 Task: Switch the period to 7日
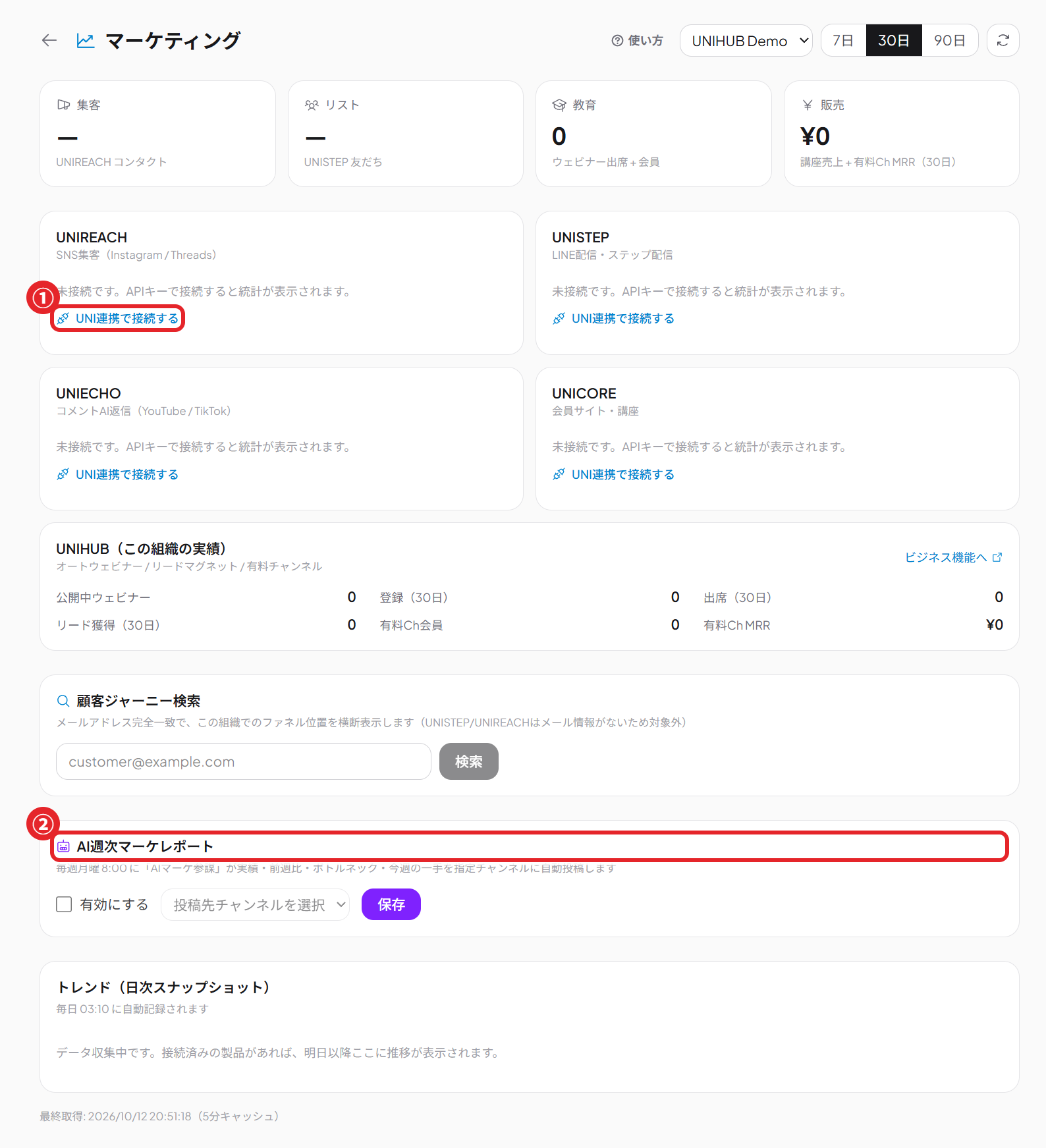click(843, 41)
